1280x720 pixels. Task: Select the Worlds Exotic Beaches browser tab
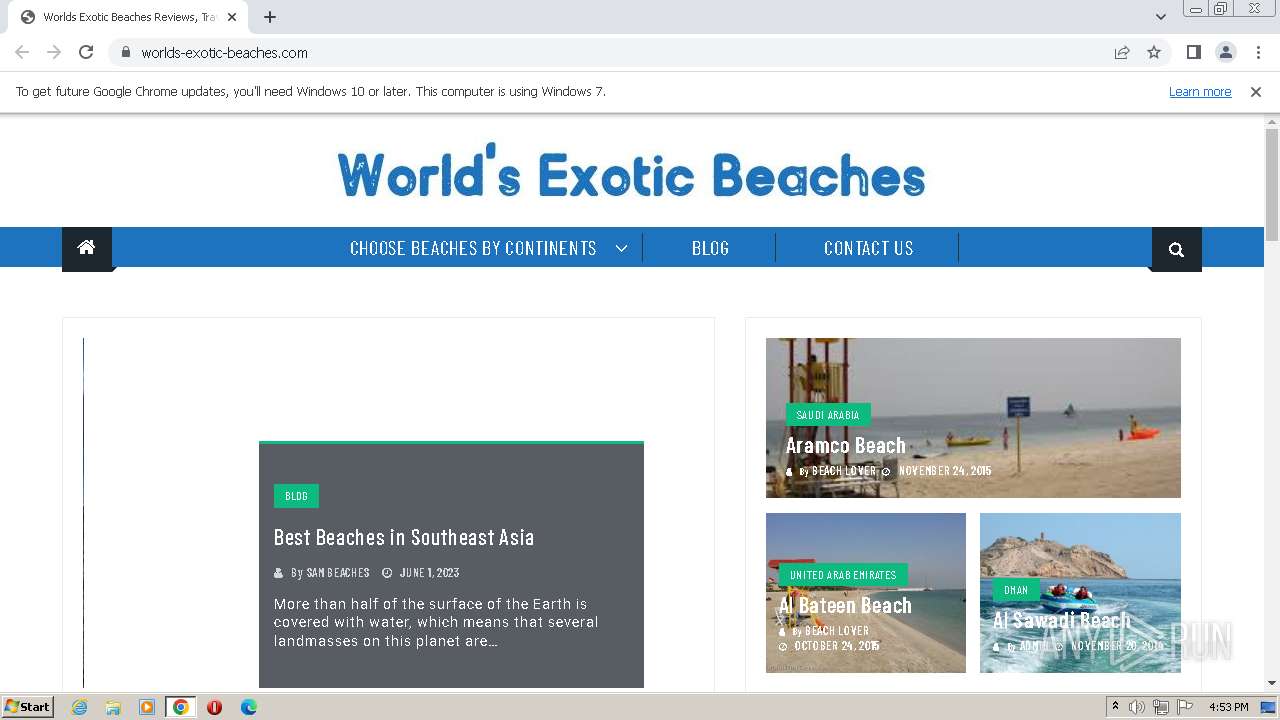pyautogui.click(x=128, y=17)
